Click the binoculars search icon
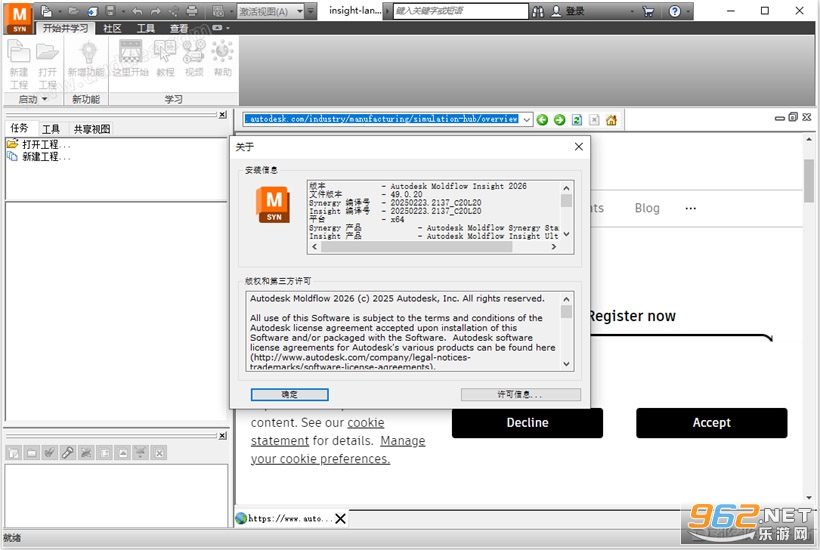 538,12
